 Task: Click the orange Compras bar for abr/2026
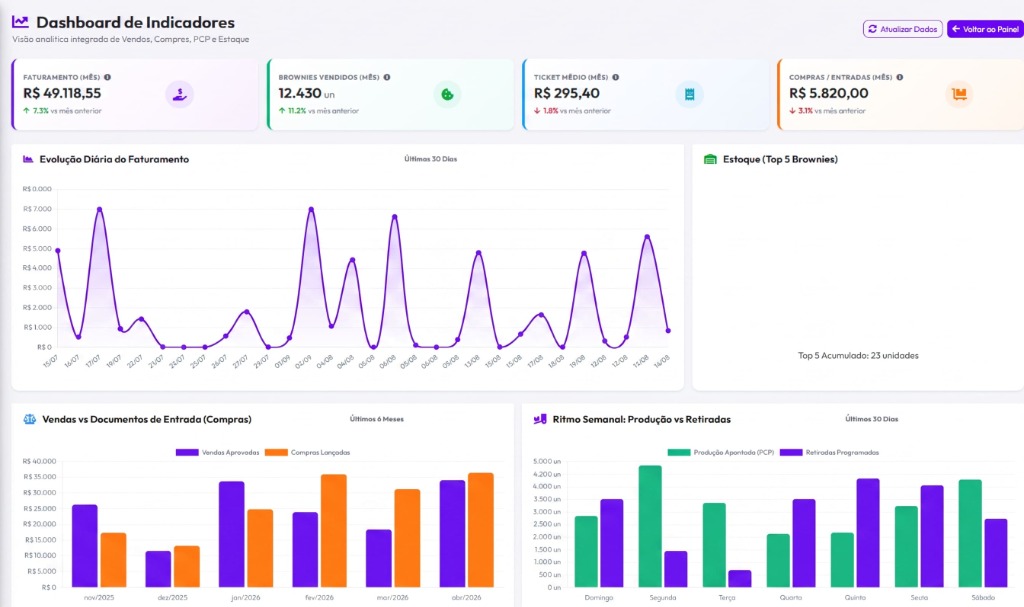click(x=481, y=530)
